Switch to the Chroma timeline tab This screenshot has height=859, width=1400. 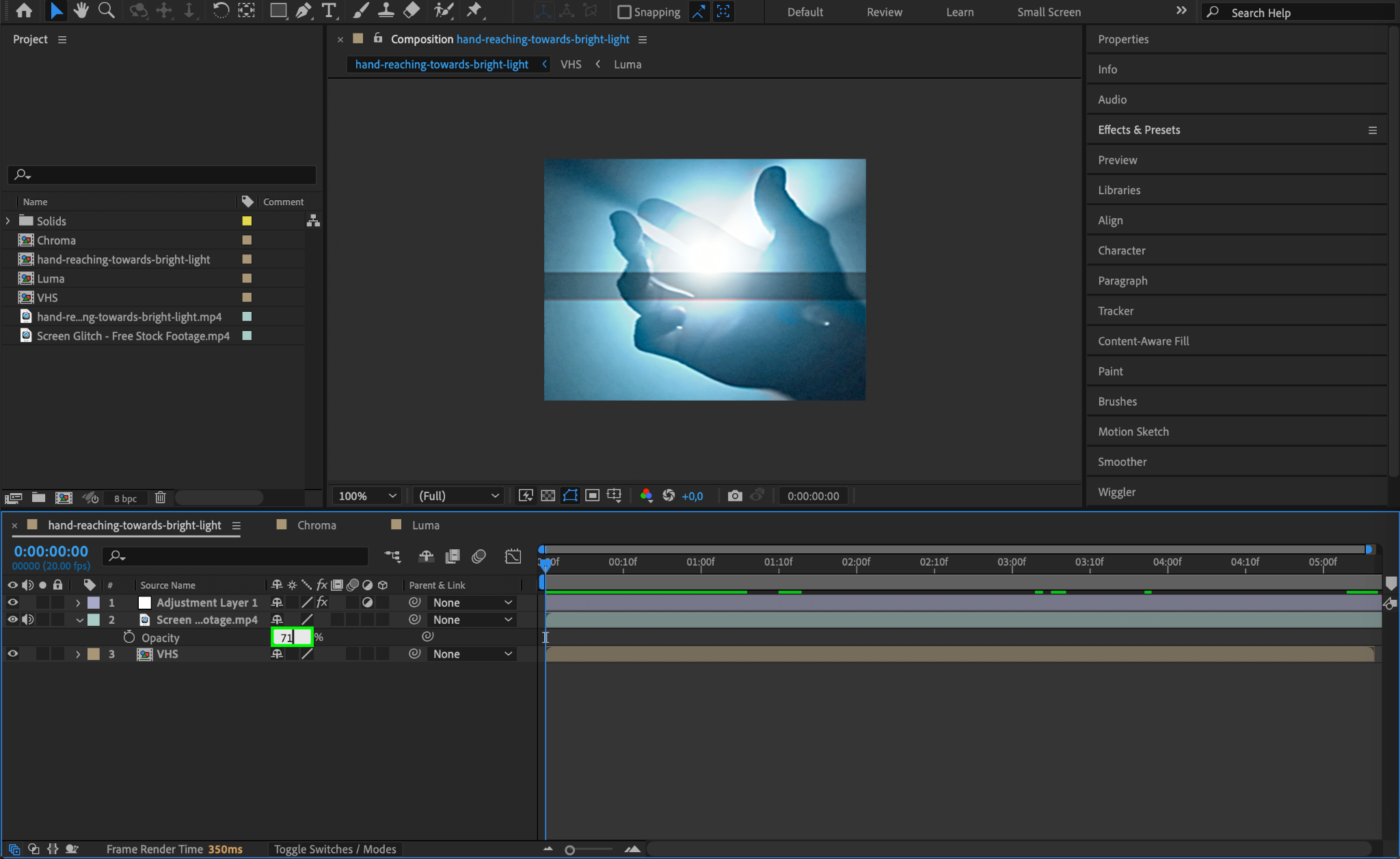coord(316,525)
